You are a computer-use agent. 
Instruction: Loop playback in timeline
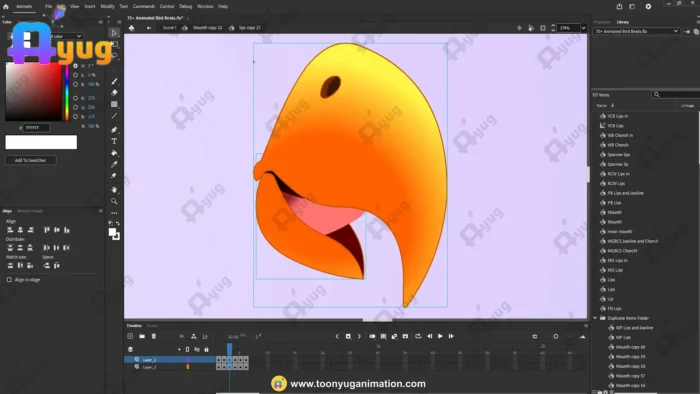click(x=418, y=336)
